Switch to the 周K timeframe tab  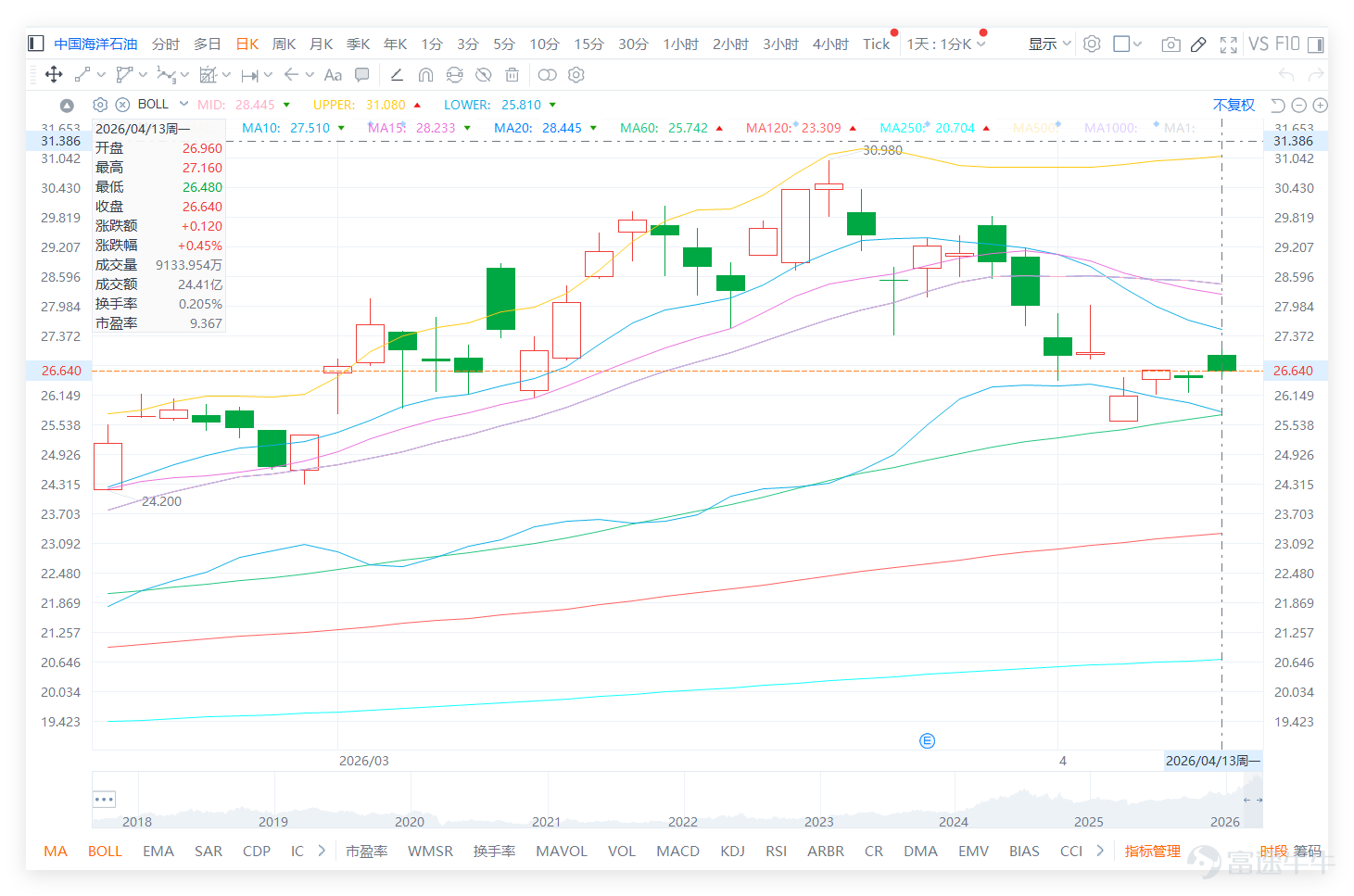coord(284,44)
